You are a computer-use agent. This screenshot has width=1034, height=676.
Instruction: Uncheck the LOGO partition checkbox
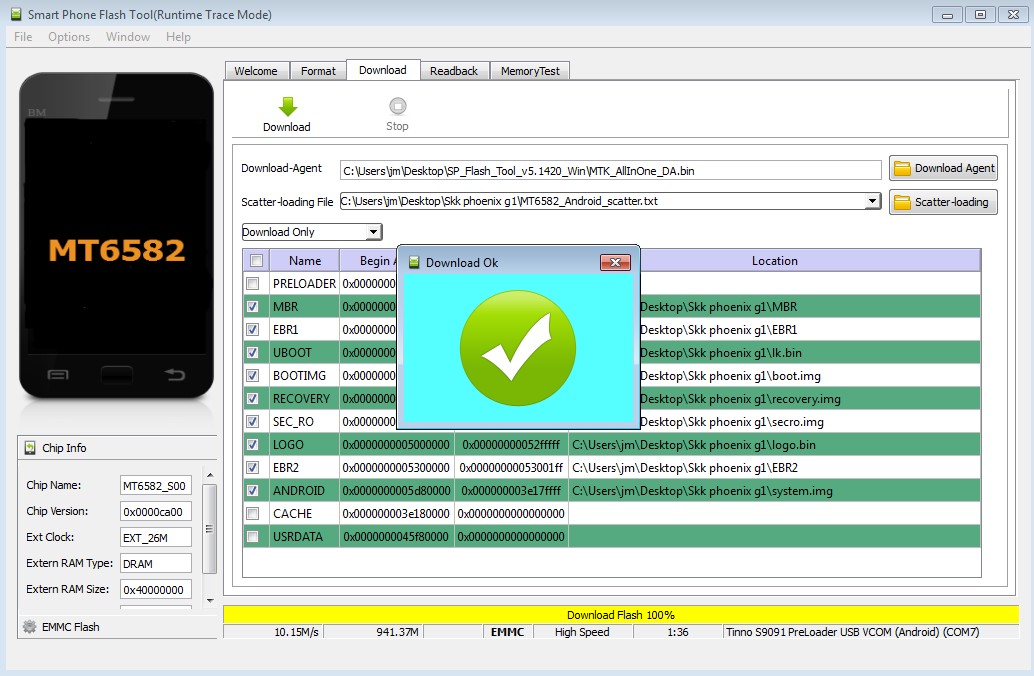click(253, 445)
